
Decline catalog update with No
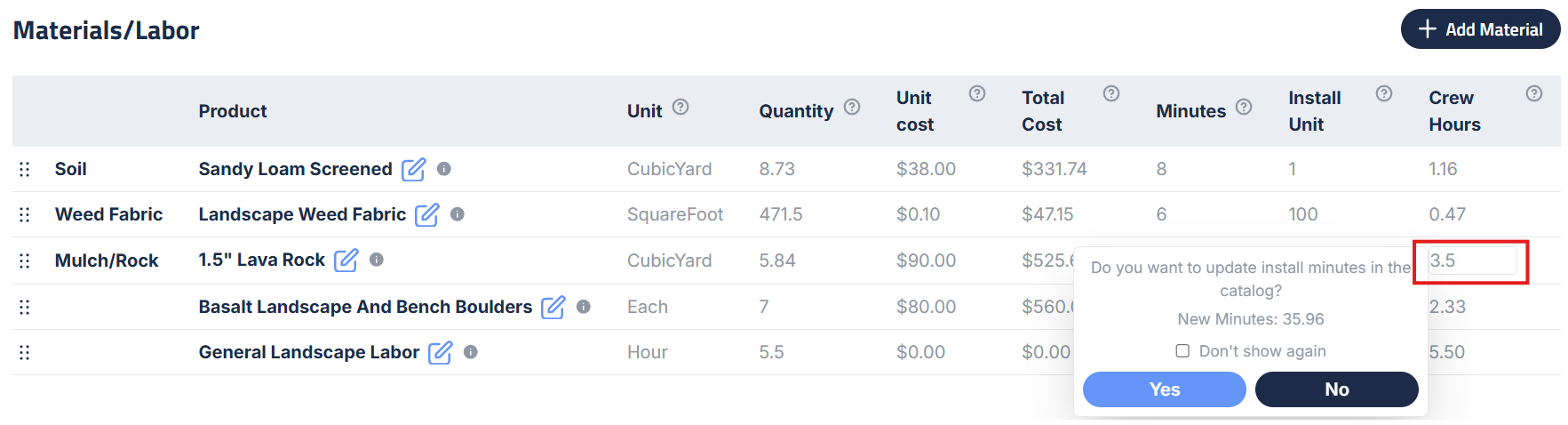(x=1336, y=389)
